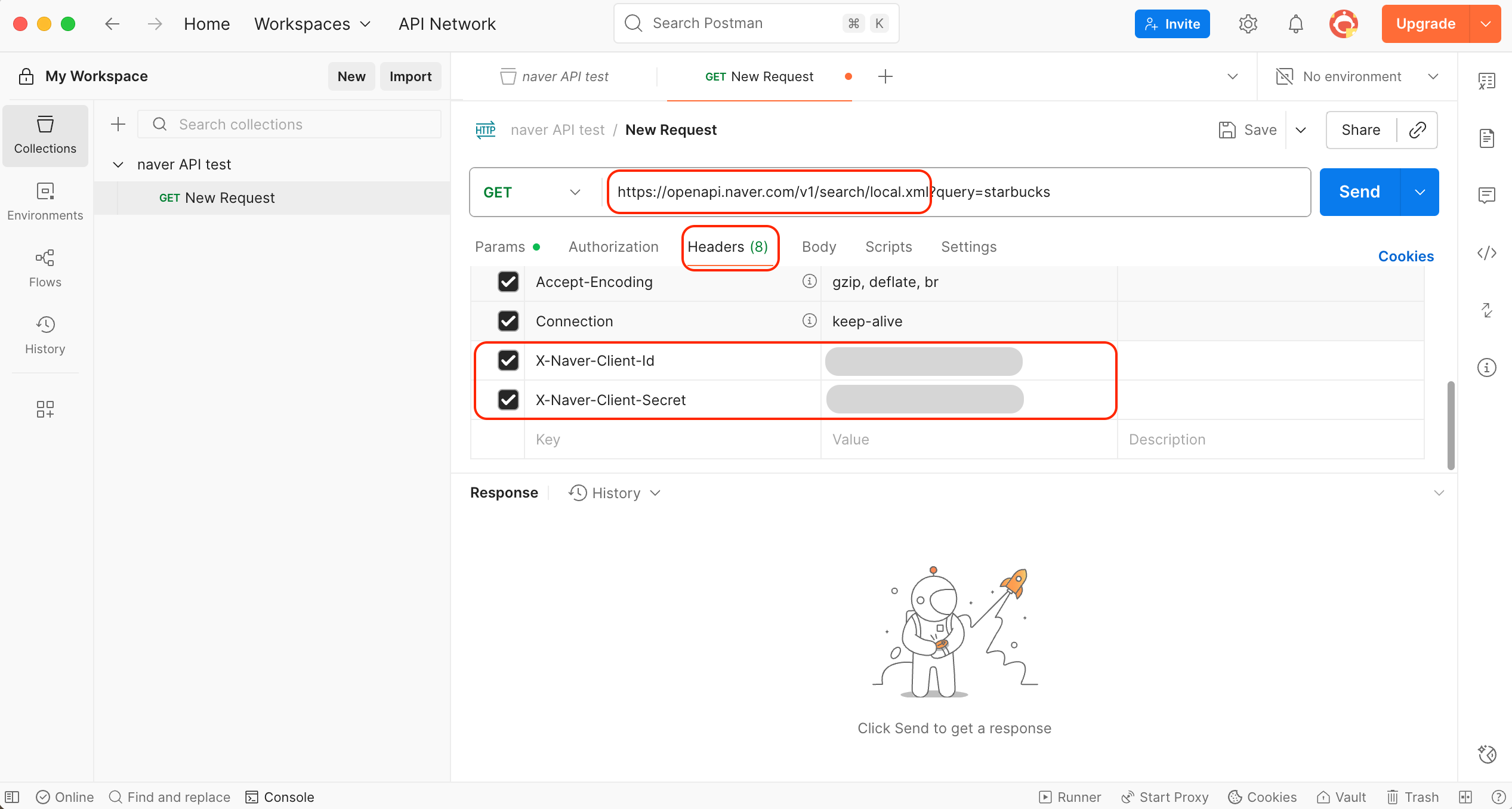Open the code snippet panel icon
The image size is (1512, 809).
coord(1486,253)
